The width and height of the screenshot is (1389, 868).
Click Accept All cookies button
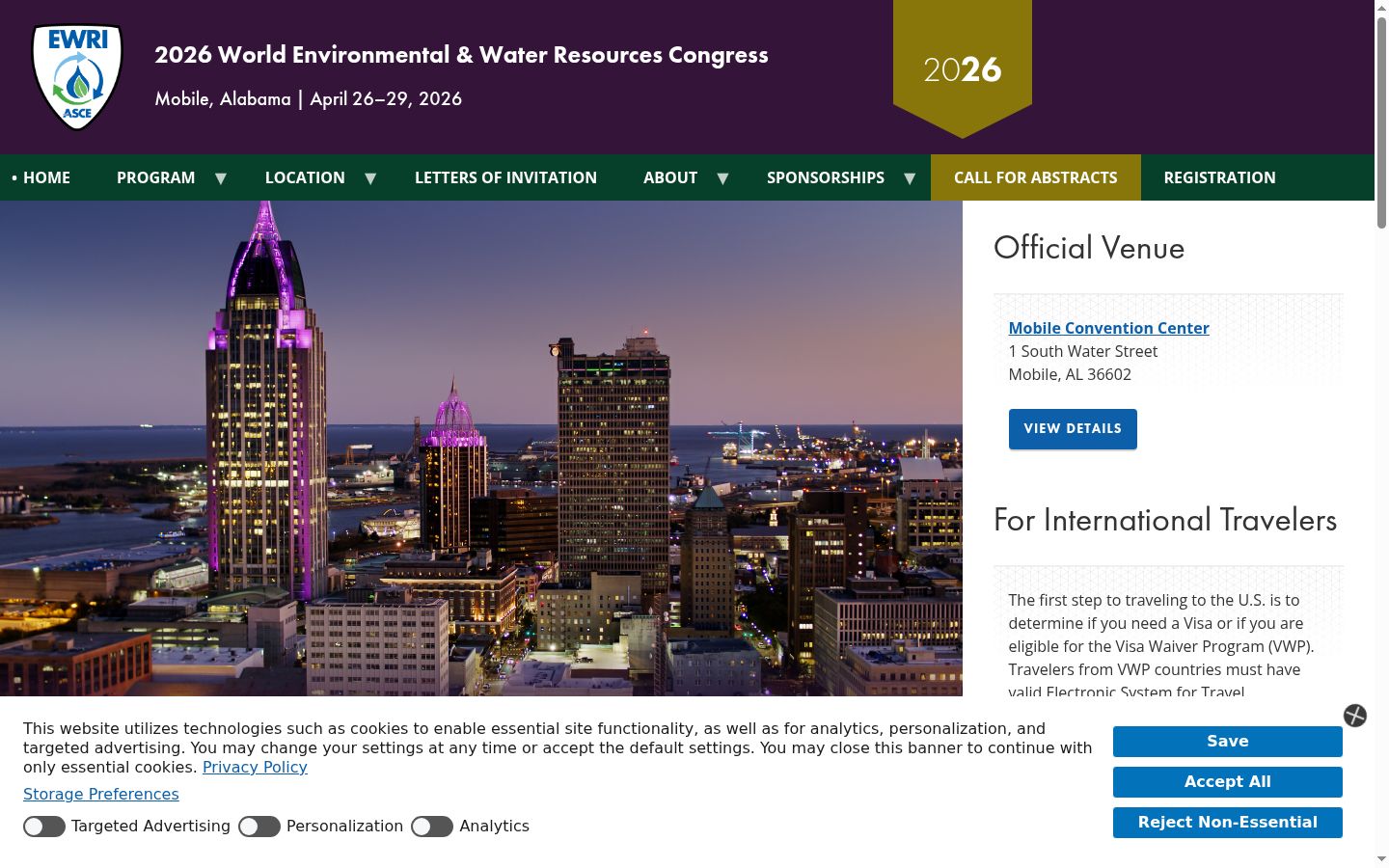pos(1228,782)
